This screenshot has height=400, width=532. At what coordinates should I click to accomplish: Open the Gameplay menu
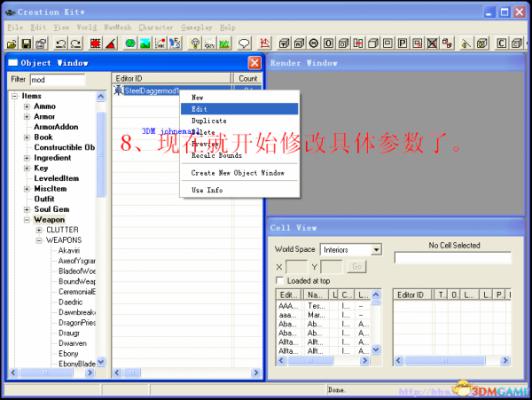pyautogui.click(x=196, y=27)
